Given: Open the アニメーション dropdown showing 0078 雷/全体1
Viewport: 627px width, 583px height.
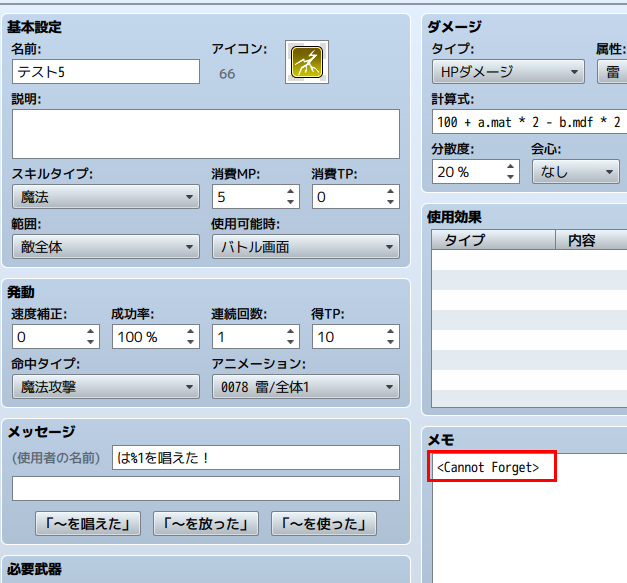Looking at the screenshot, I should pos(305,386).
